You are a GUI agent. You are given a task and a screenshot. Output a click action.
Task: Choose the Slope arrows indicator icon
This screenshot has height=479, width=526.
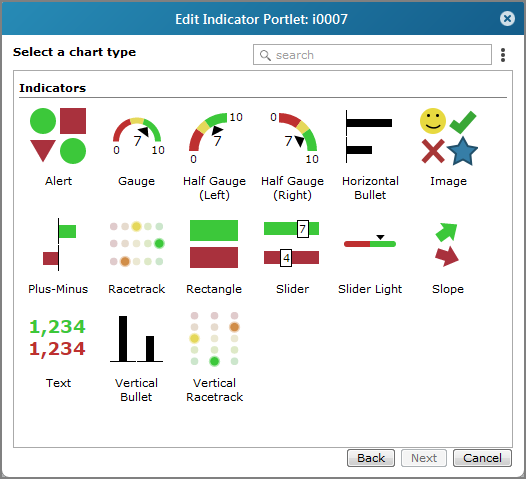click(447, 245)
